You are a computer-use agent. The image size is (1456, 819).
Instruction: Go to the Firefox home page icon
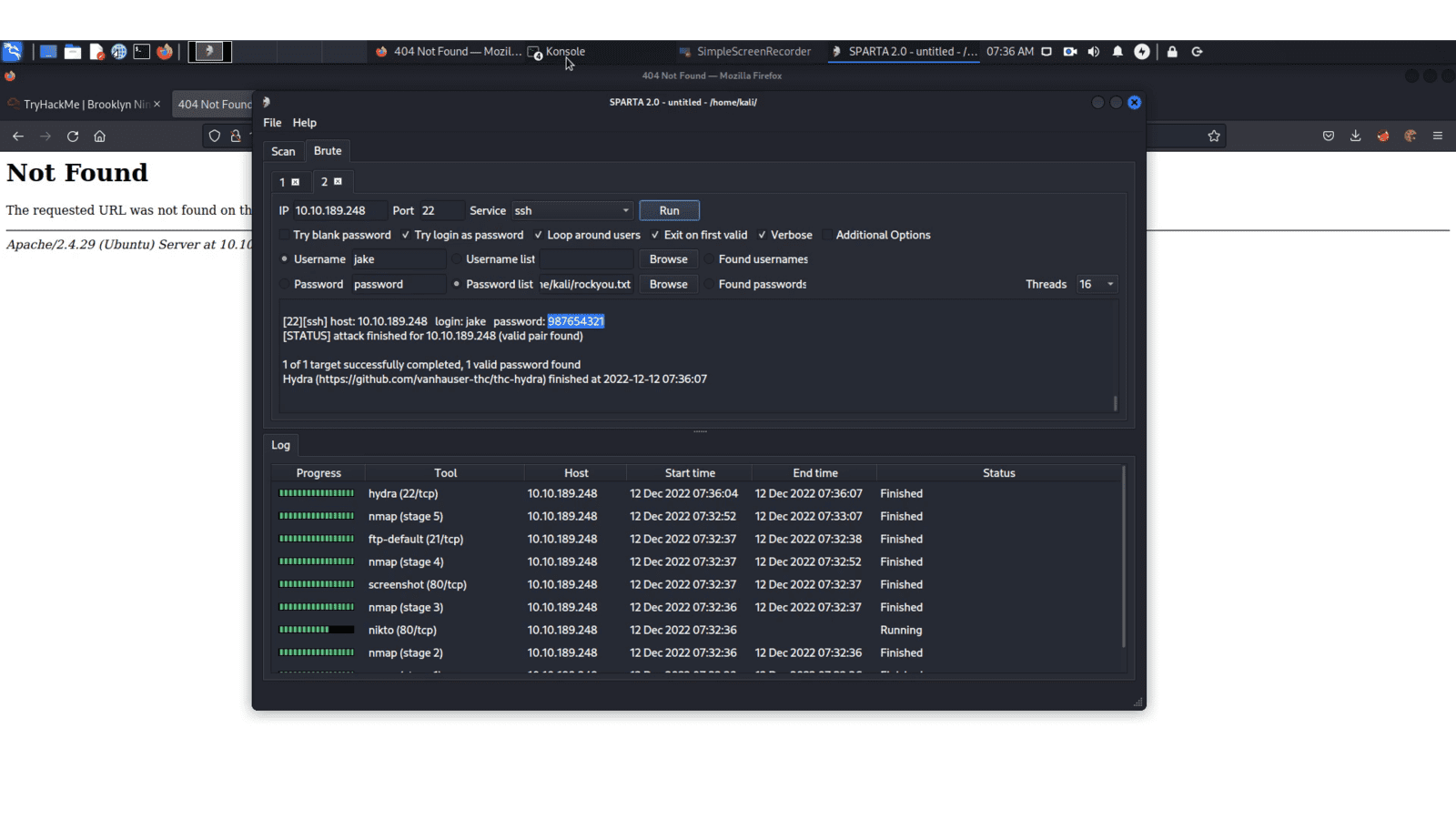pos(100,136)
